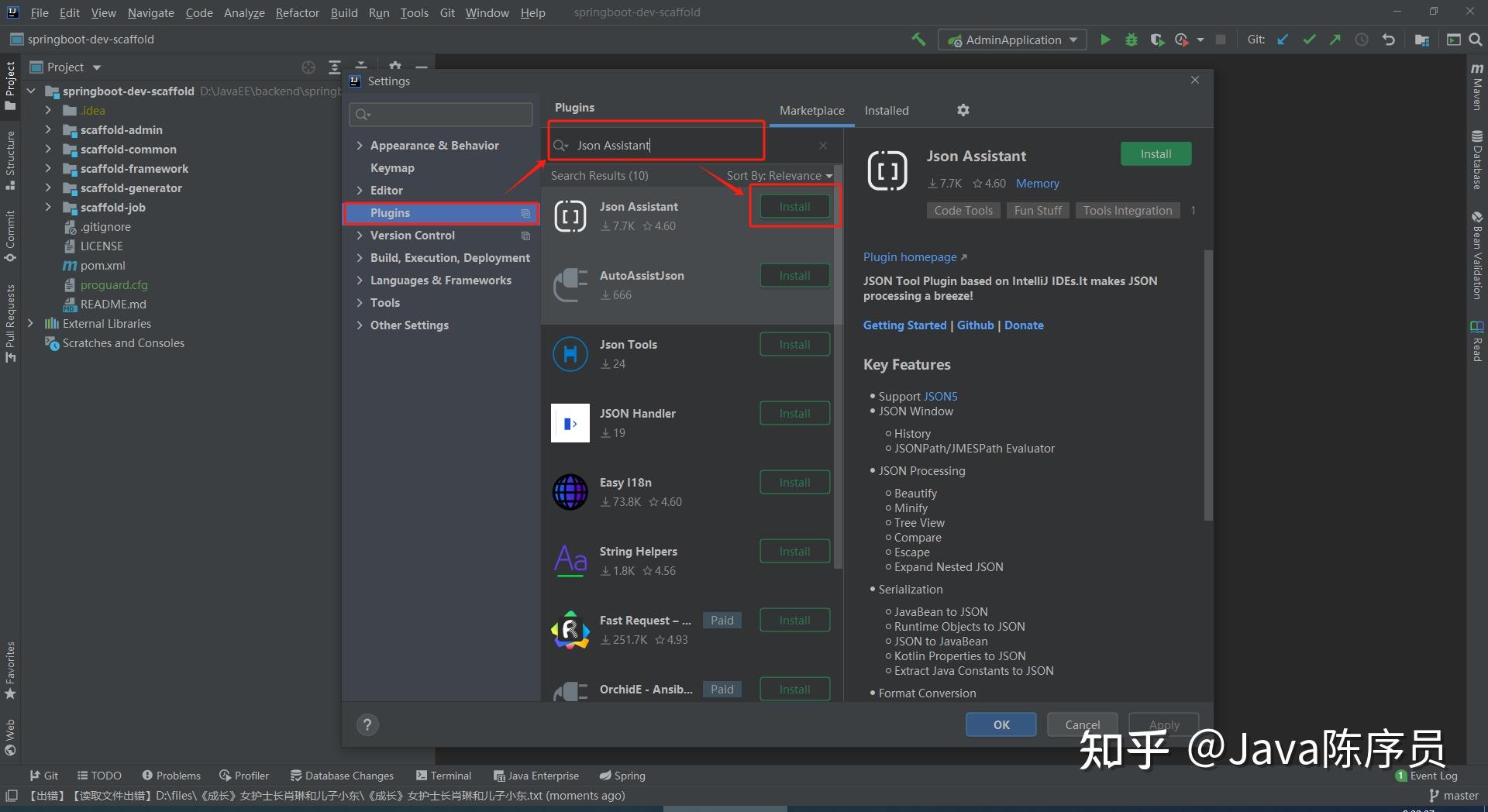Switch to the Installed plugins tab

[886, 110]
